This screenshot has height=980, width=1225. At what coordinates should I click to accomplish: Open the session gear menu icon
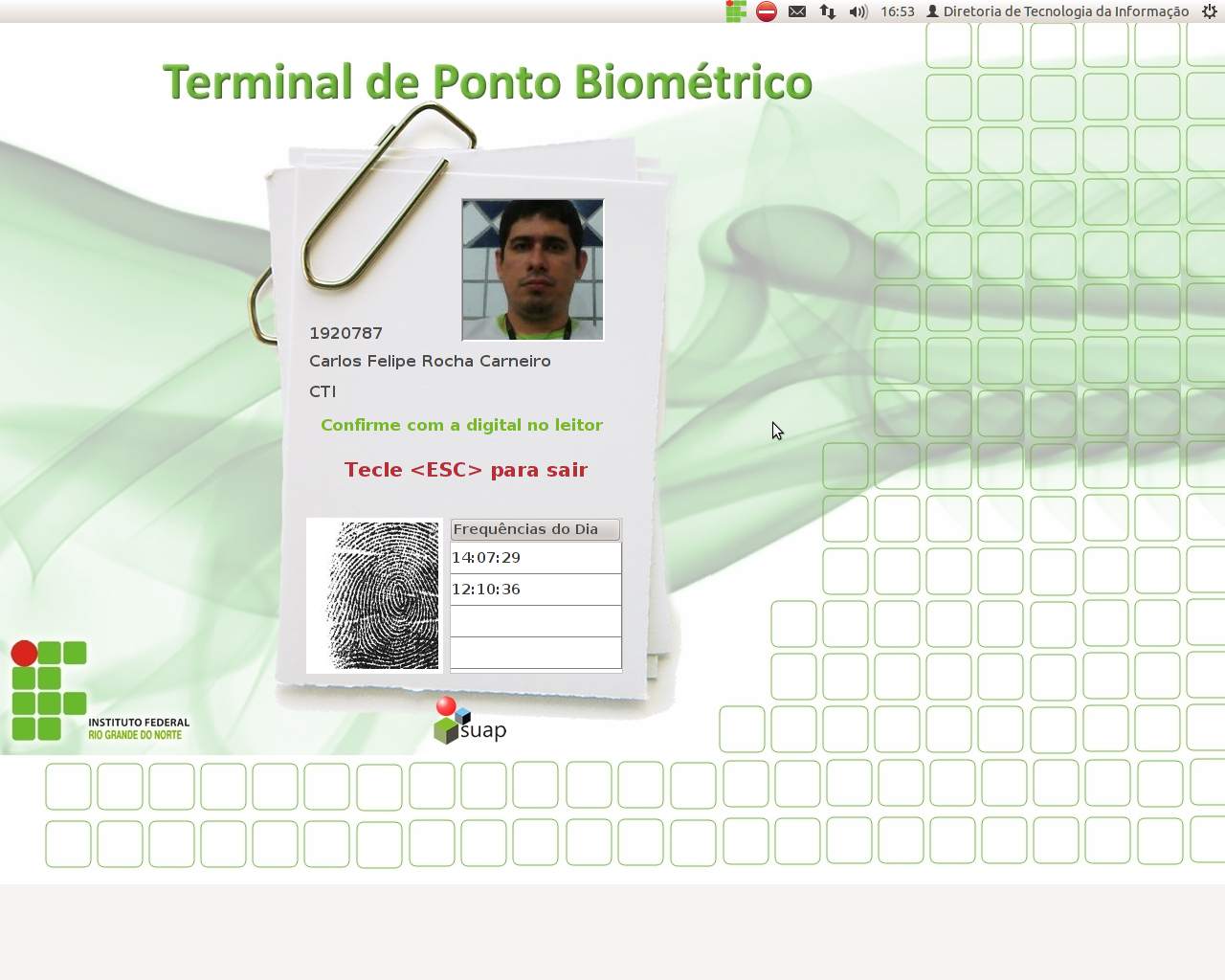tap(1210, 11)
